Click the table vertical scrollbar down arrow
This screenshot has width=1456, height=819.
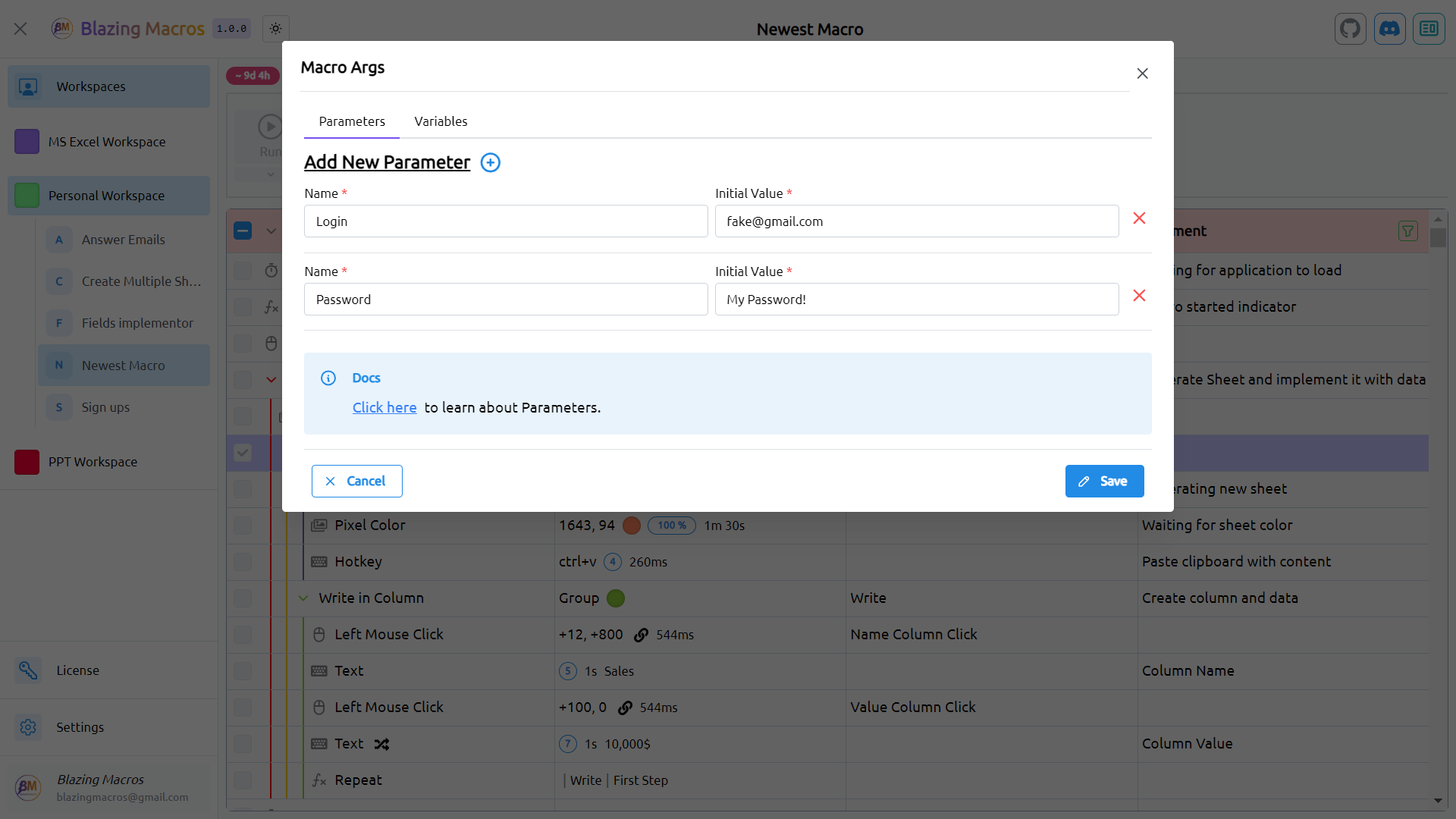[x=1438, y=801]
